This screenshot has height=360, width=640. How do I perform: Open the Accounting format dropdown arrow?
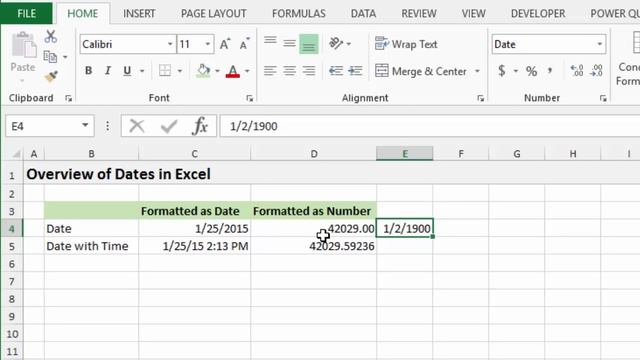click(x=516, y=71)
